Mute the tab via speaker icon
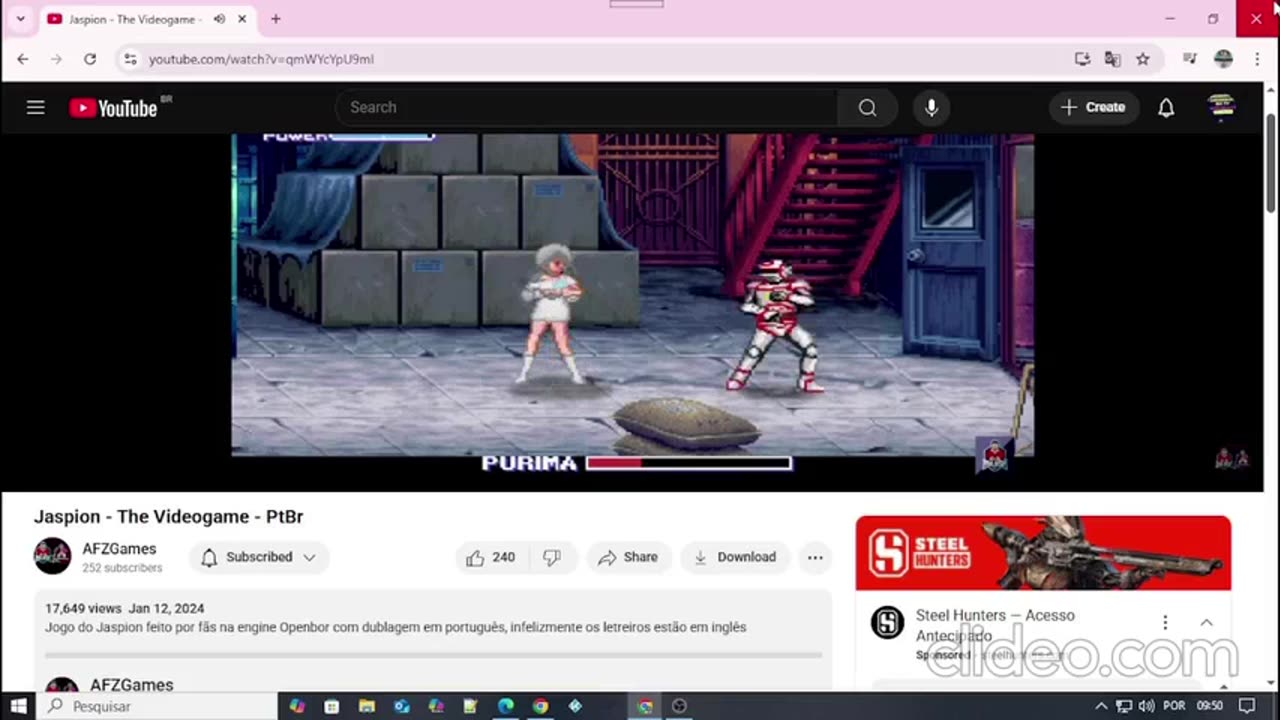Viewport: 1280px width, 720px height. [x=219, y=19]
